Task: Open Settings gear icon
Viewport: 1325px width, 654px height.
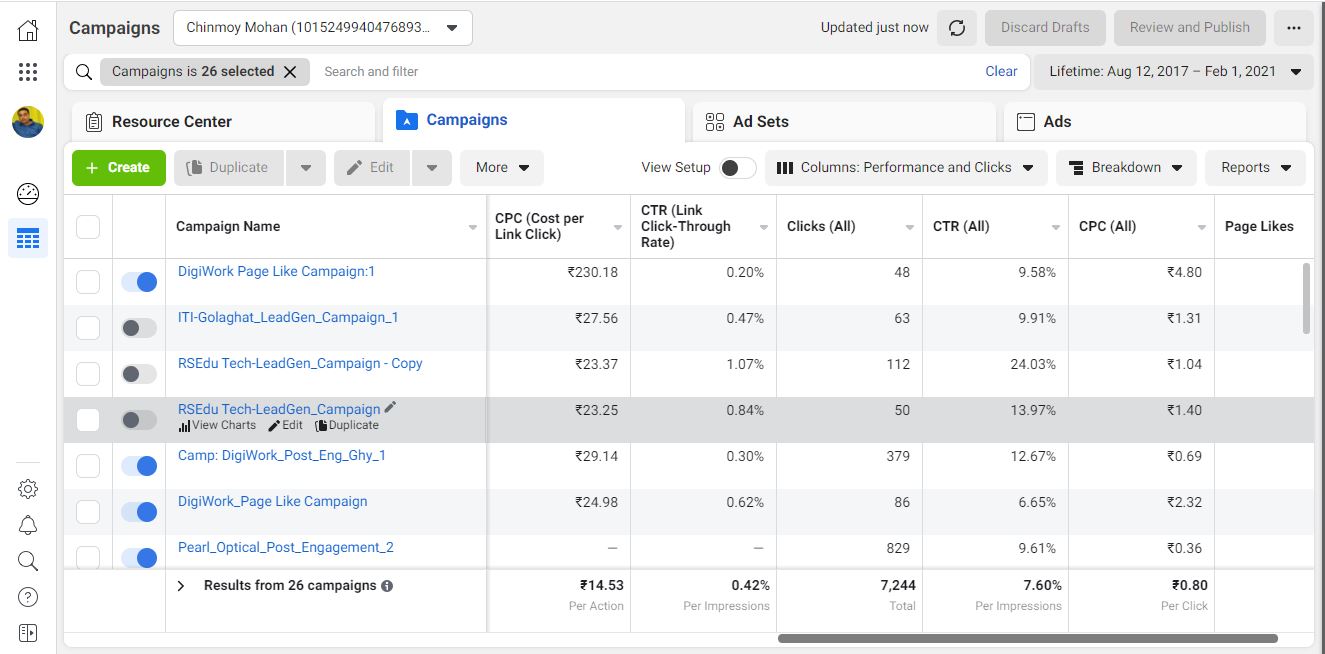Action: pyautogui.click(x=28, y=489)
